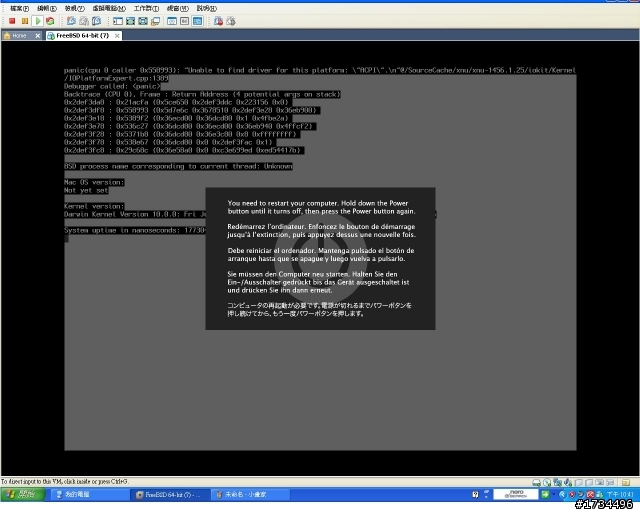Viewport: 640px width, 512px height.
Task: Click the sound device status bar icon
Action: click(x=568, y=483)
